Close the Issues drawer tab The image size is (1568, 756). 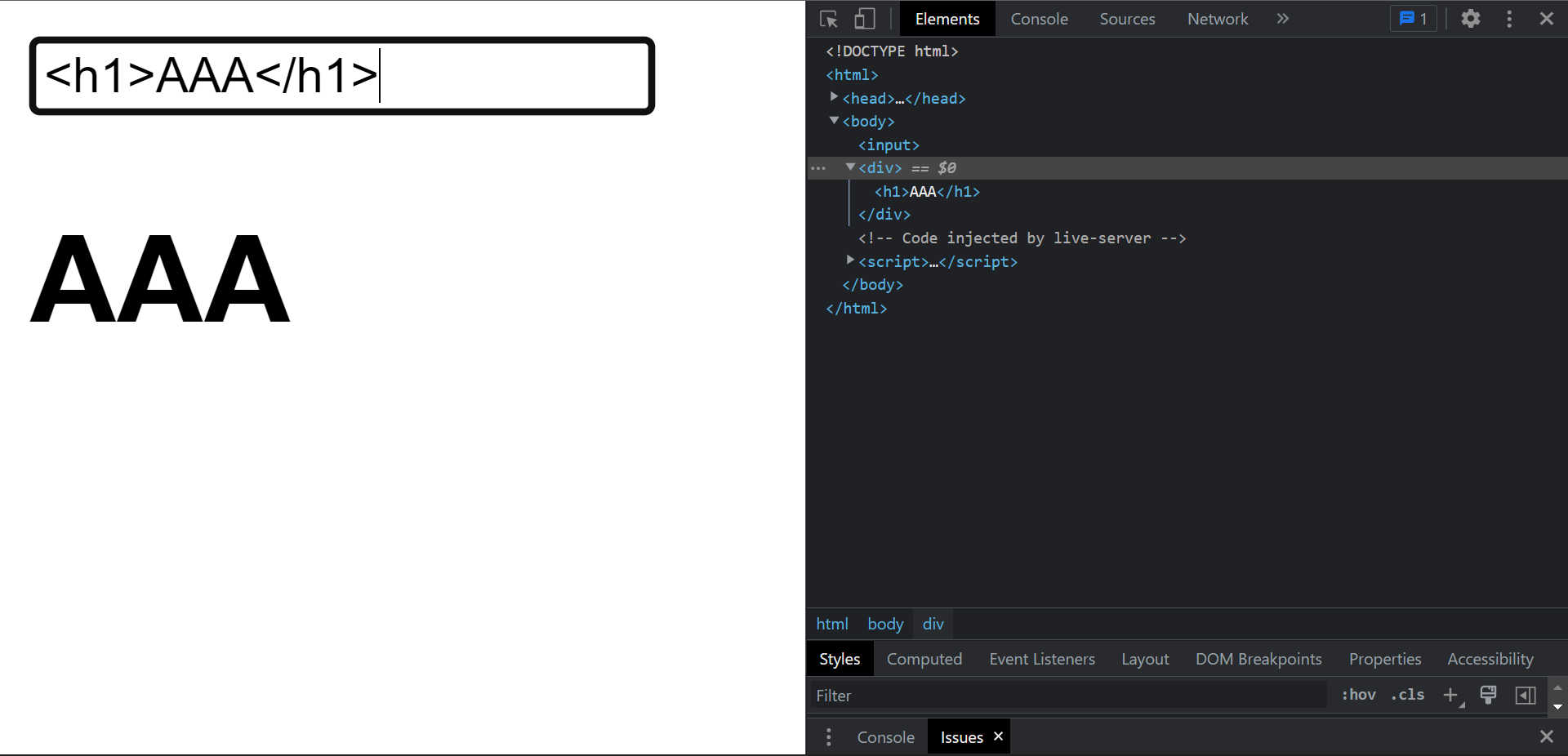coord(998,736)
